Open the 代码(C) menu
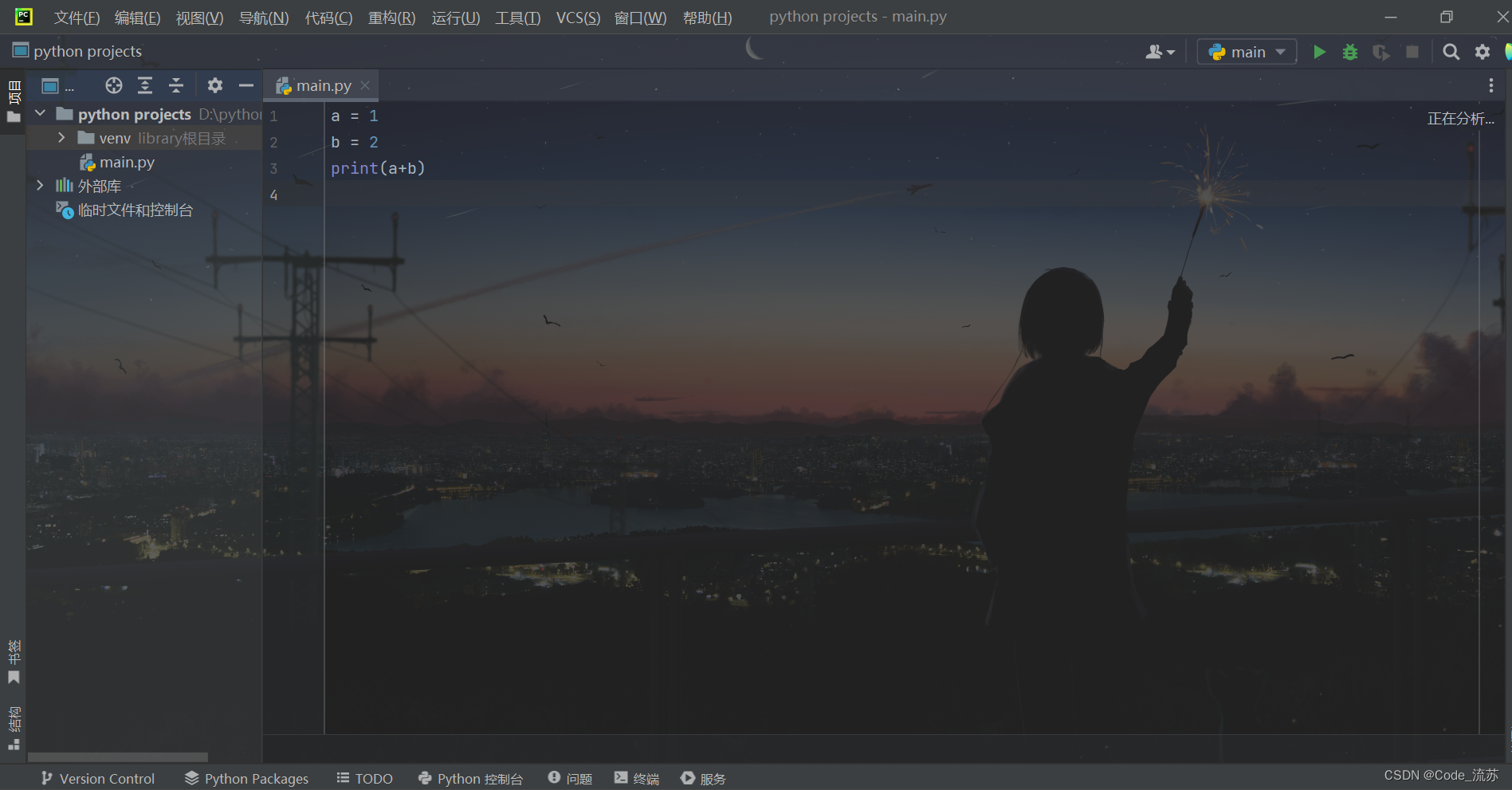This screenshot has width=1512, height=790. (x=328, y=18)
